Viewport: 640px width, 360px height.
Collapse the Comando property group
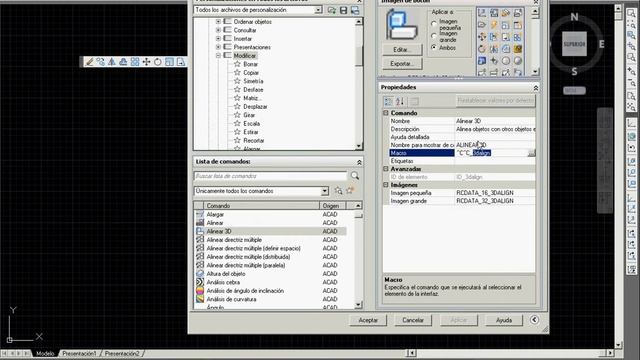tap(386, 113)
